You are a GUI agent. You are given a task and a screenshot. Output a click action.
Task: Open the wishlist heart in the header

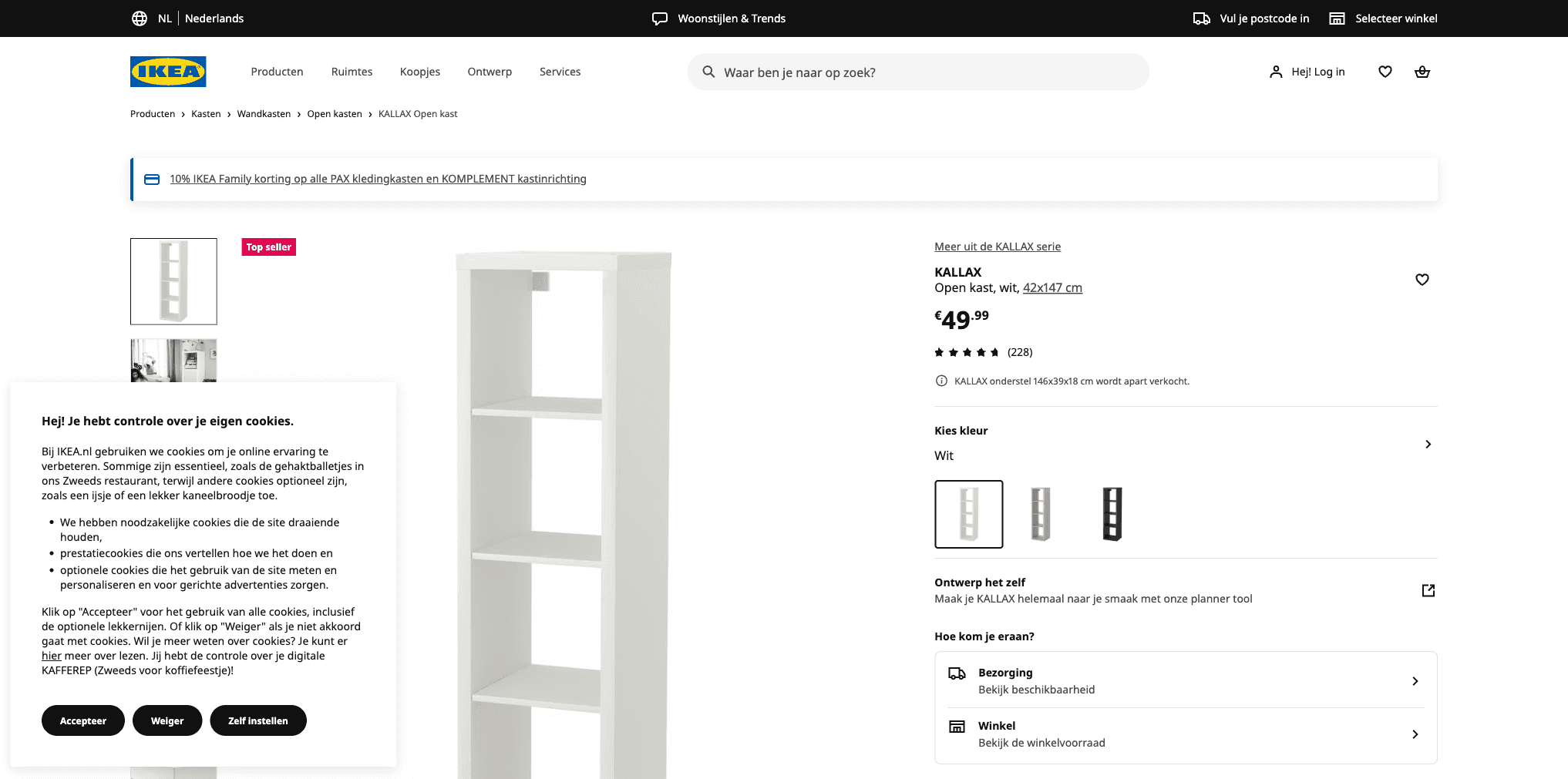[x=1385, y=72]
